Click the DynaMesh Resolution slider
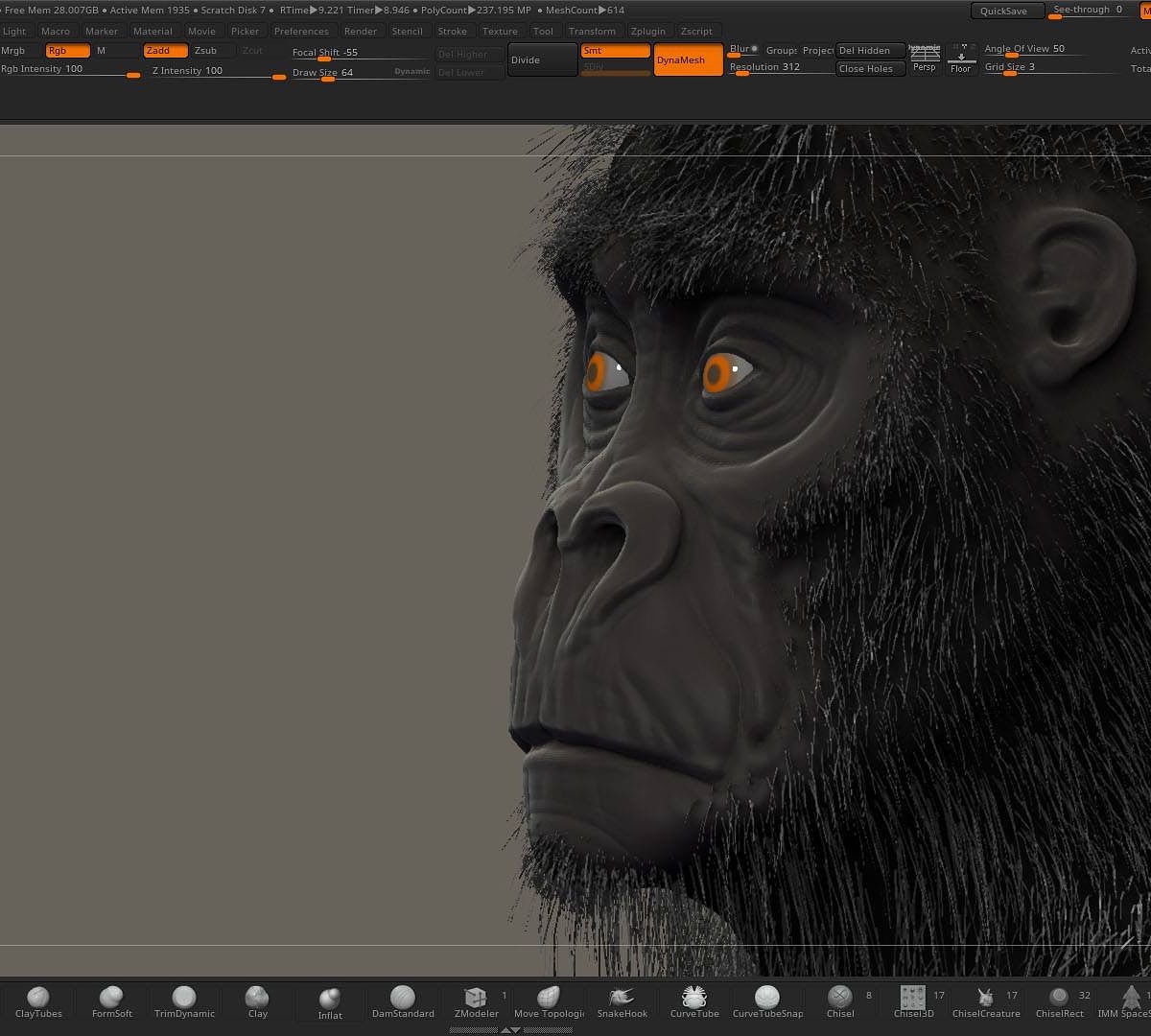This screenshot has width=1151, height=1036. tap(781, 68)
